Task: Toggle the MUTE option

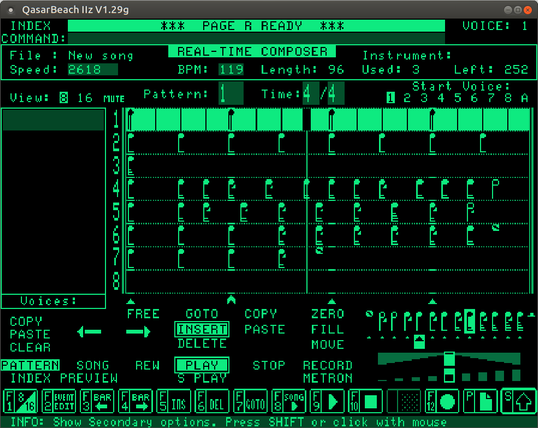Action: click(x=114, y=99)
